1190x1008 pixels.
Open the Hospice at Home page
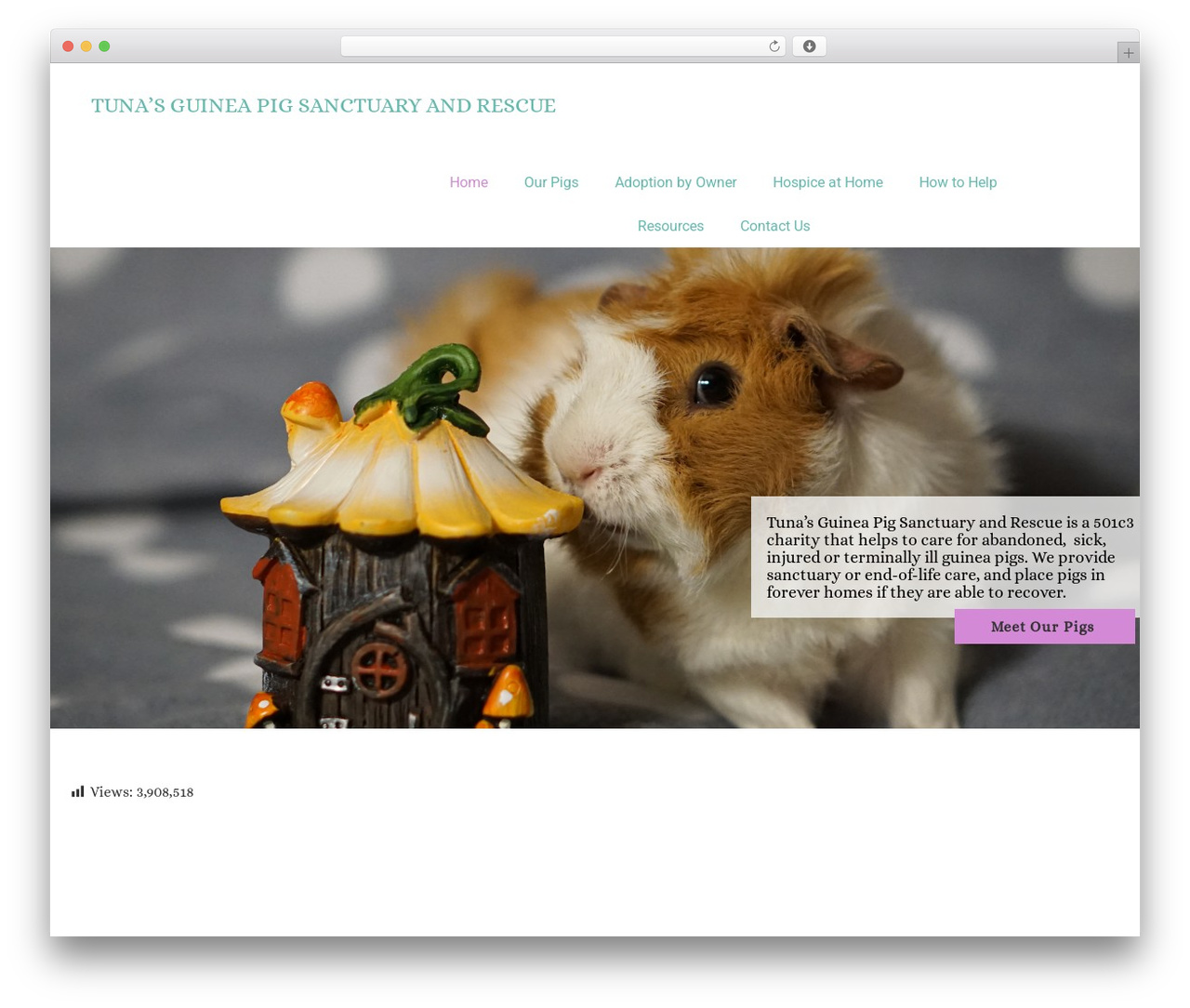(827, 182)
